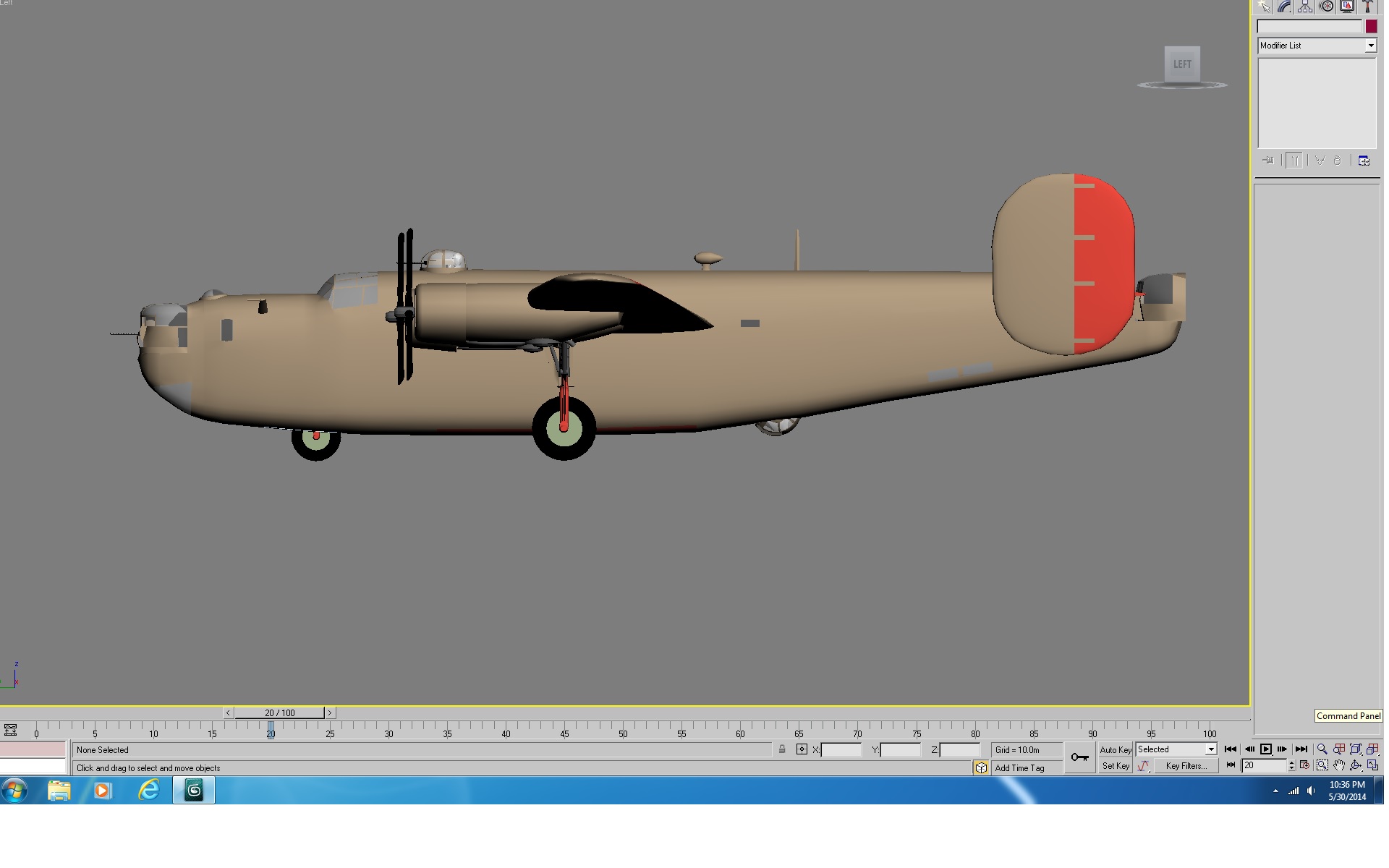Viewport: 1389px width, 868px height.
Task: Select the Zoom viewport tool
Action: point(1322,749)
